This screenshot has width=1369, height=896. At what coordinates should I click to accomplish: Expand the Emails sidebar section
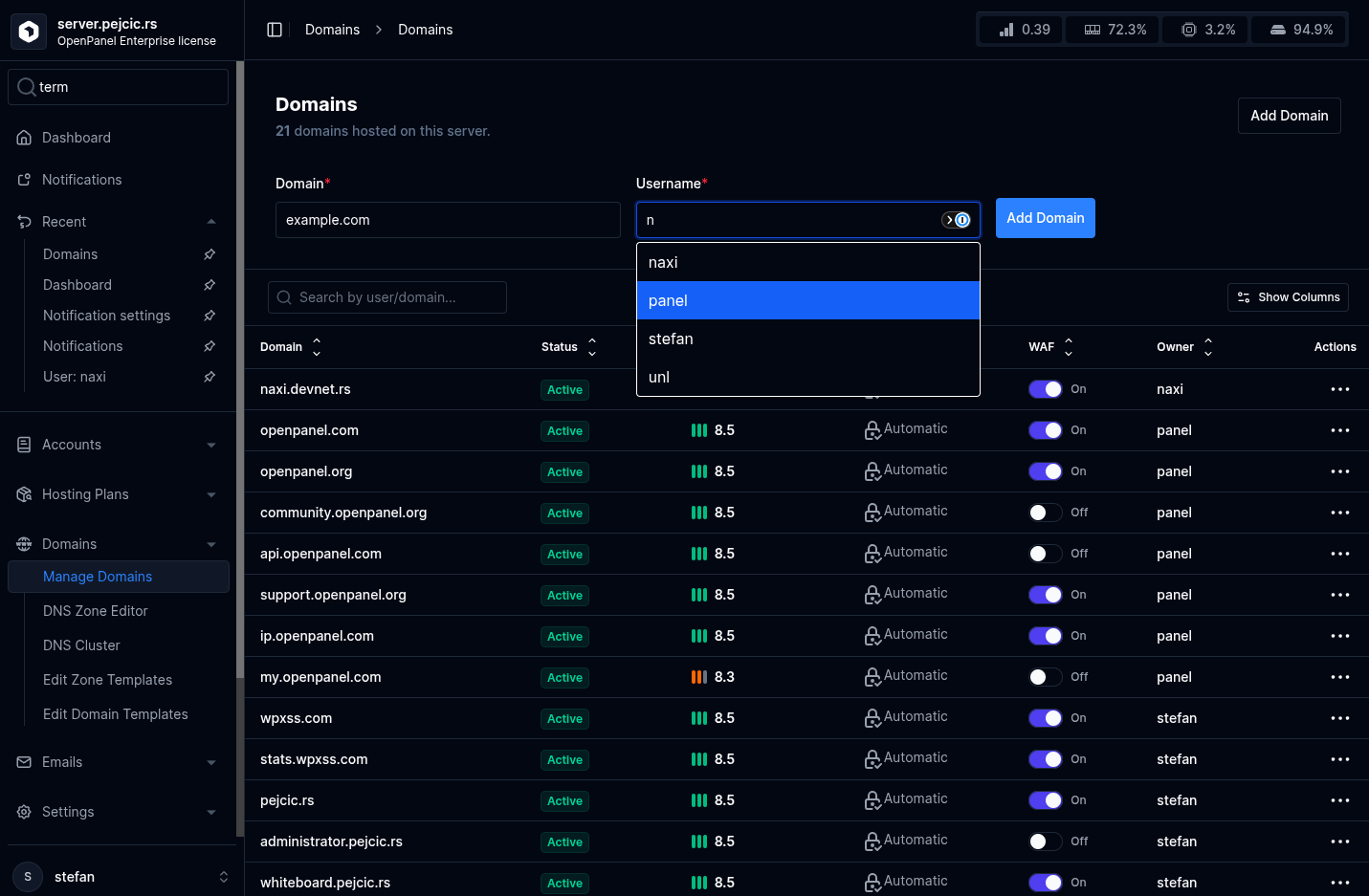(211, 762)
